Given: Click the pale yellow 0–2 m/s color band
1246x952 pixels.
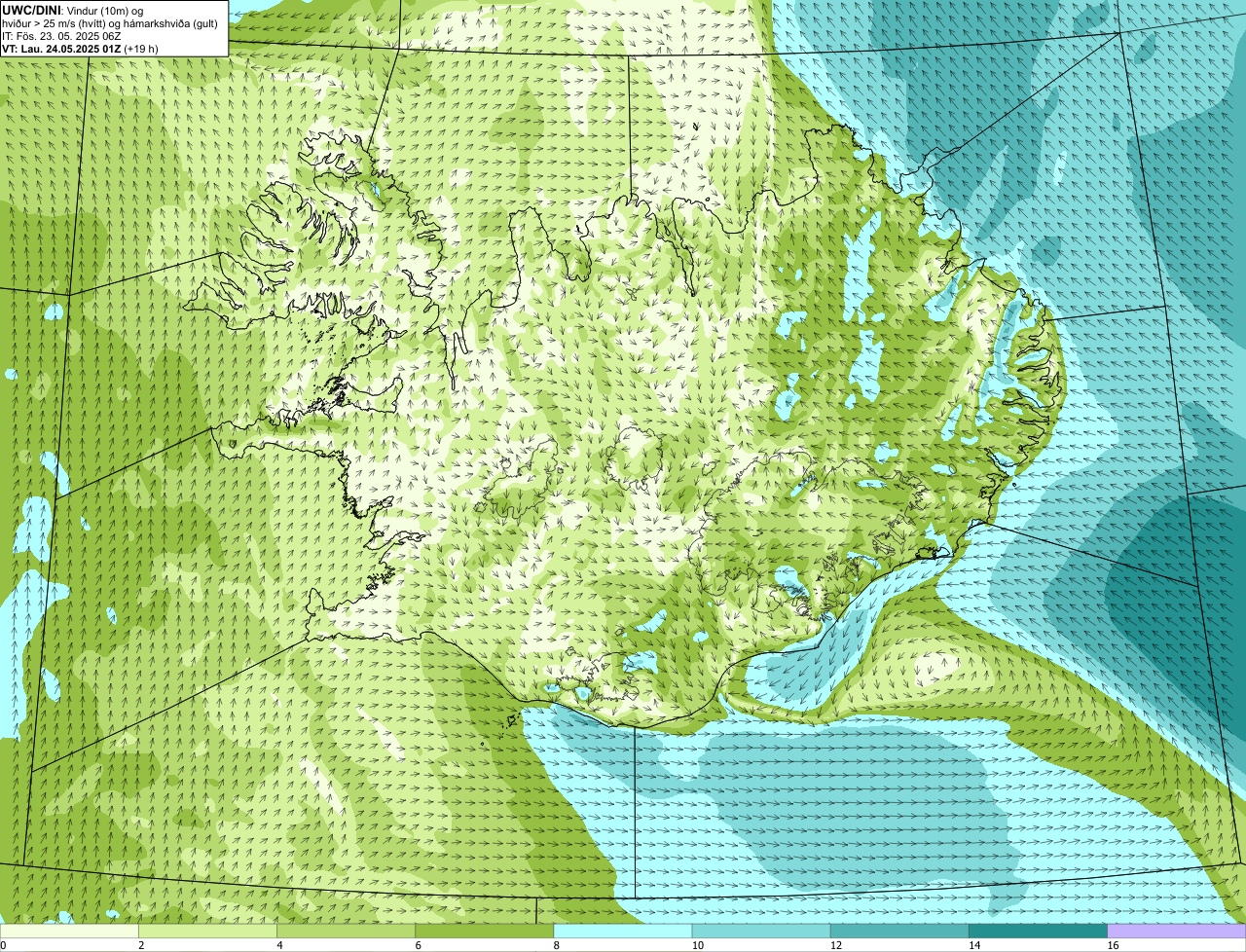Looking at the screenshot, I should pos(69,931).
